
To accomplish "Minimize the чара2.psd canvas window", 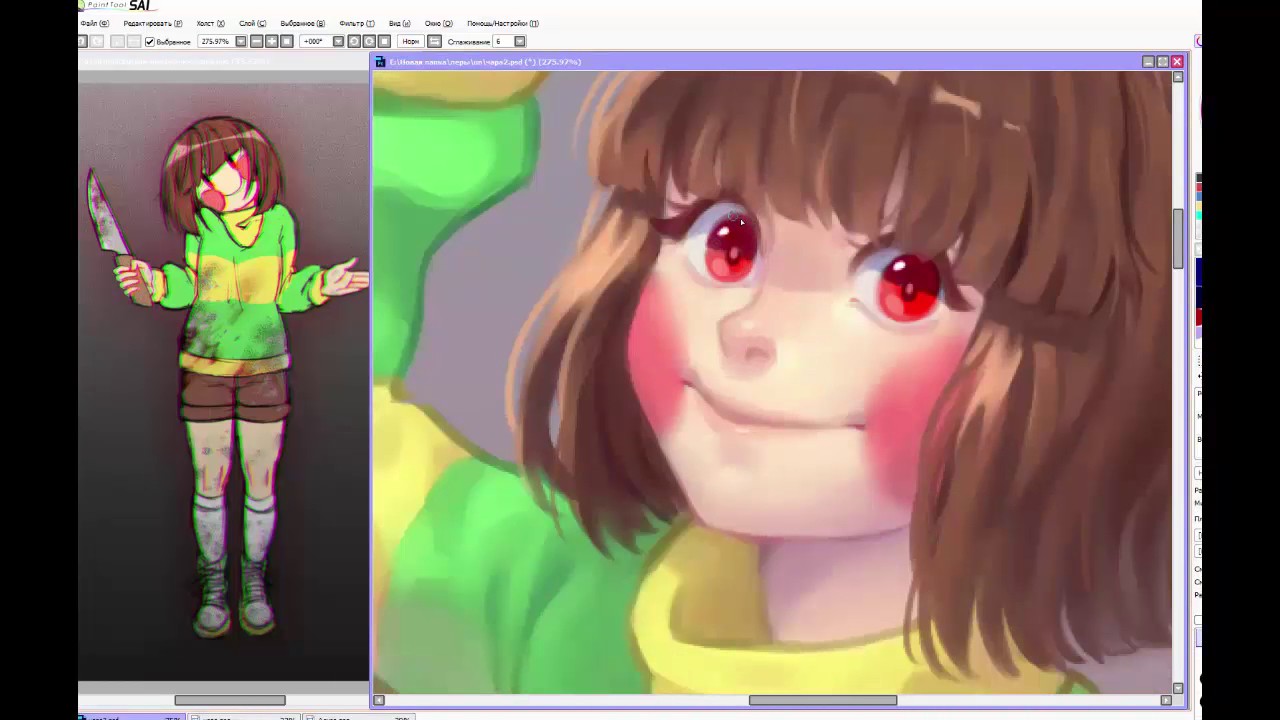I will pos(1148,62).
